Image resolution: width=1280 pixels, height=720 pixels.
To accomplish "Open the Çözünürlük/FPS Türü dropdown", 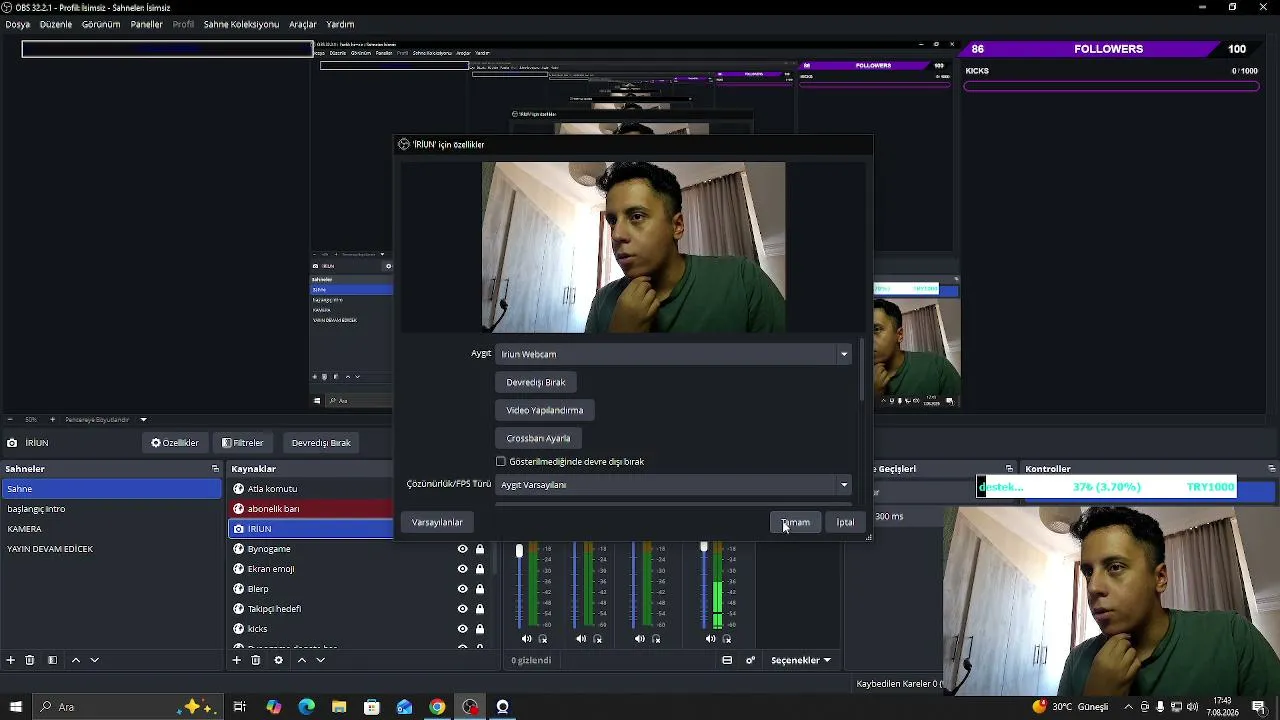I will pyautogui.click(x=674, y=485).
